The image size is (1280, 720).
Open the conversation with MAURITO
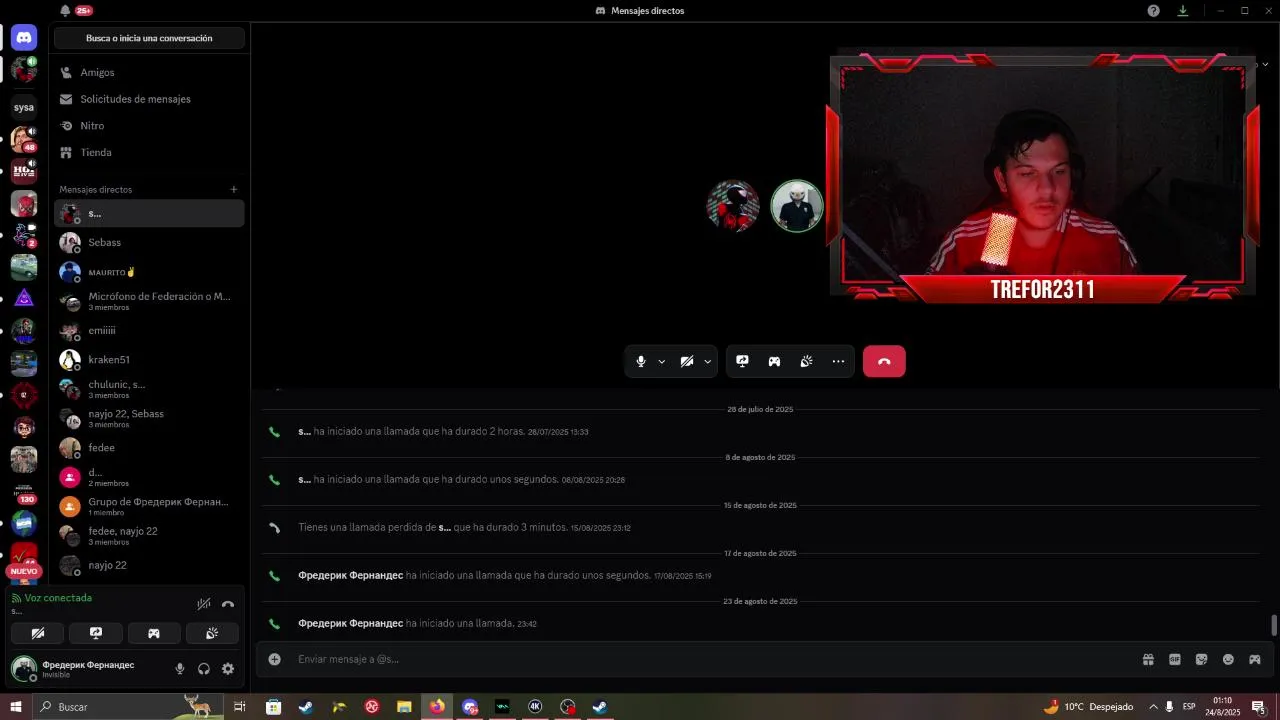149,272
